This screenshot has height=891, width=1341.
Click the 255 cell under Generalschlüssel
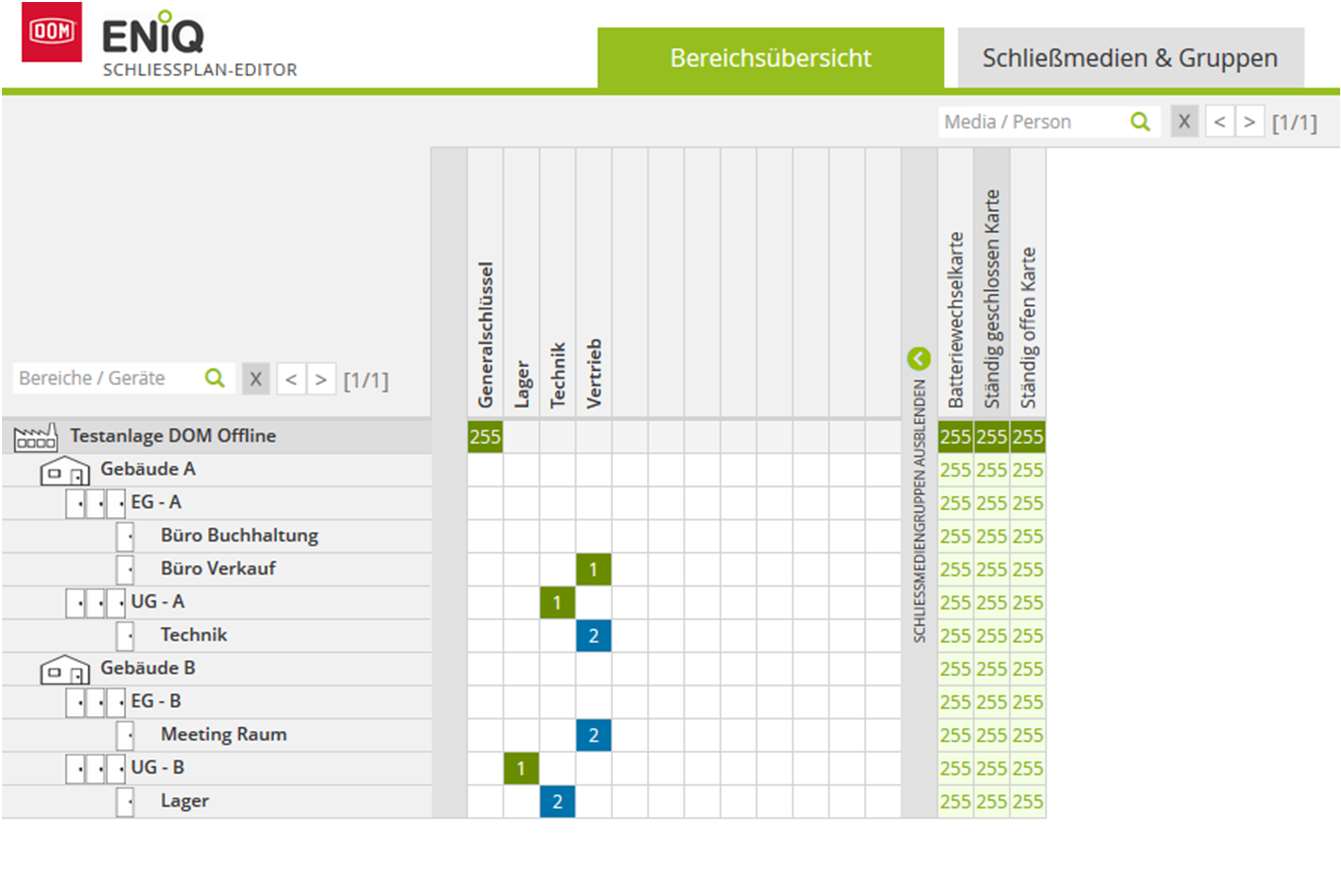[x=485, y=437]
